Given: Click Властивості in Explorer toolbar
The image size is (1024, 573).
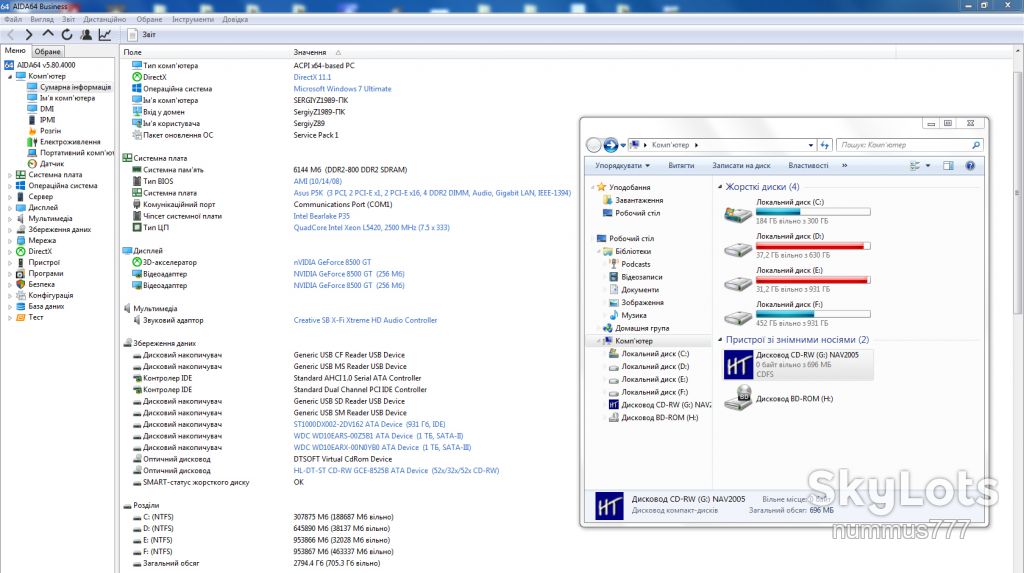Looking at the screenshot, I should click(x=808, y=166).
